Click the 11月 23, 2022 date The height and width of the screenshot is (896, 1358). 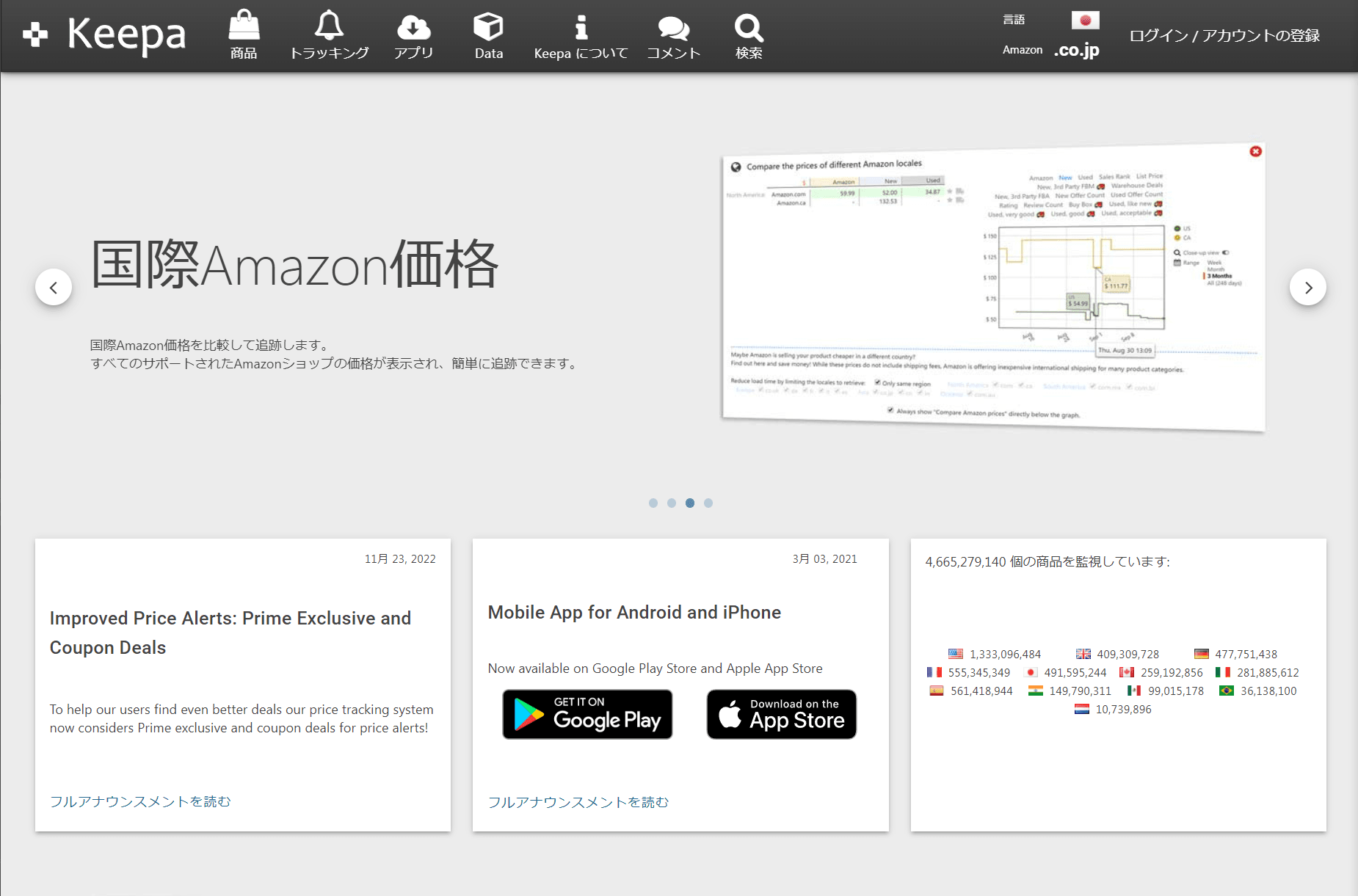click(400, 559)
